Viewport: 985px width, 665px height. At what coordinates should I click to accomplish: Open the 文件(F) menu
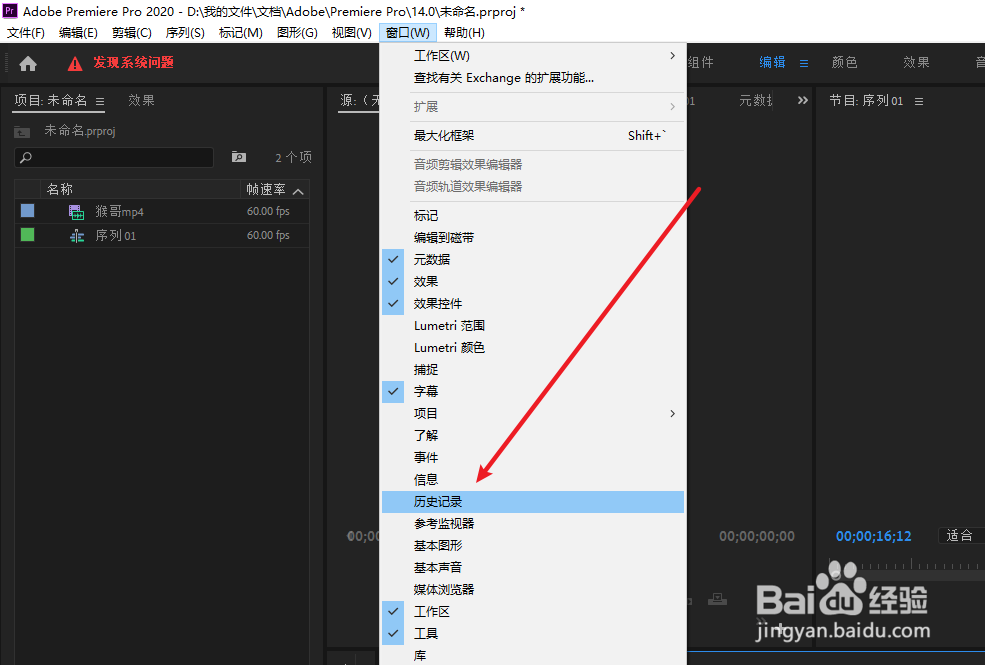tap(26, 33)
